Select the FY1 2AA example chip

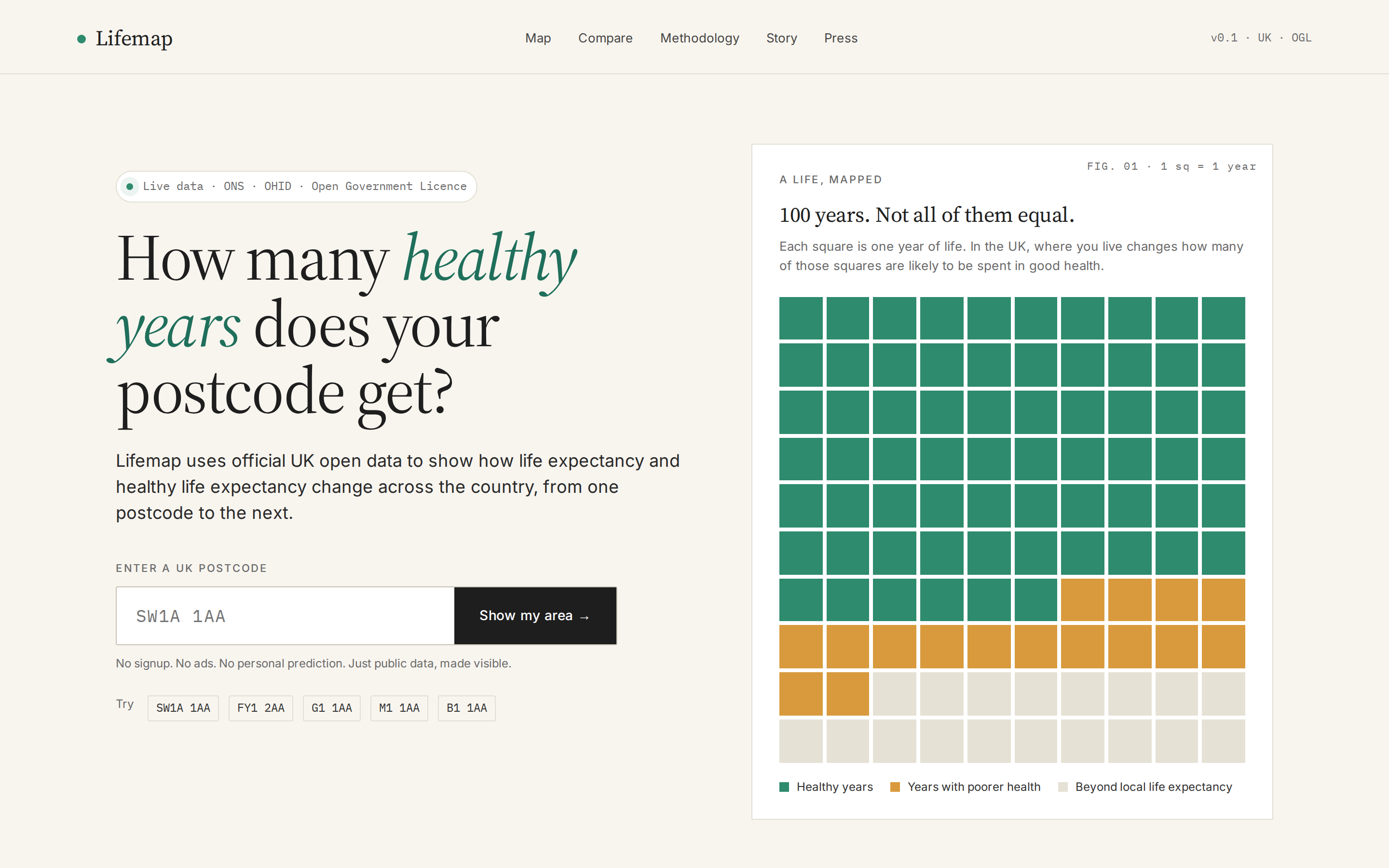[x=260, y=708]
